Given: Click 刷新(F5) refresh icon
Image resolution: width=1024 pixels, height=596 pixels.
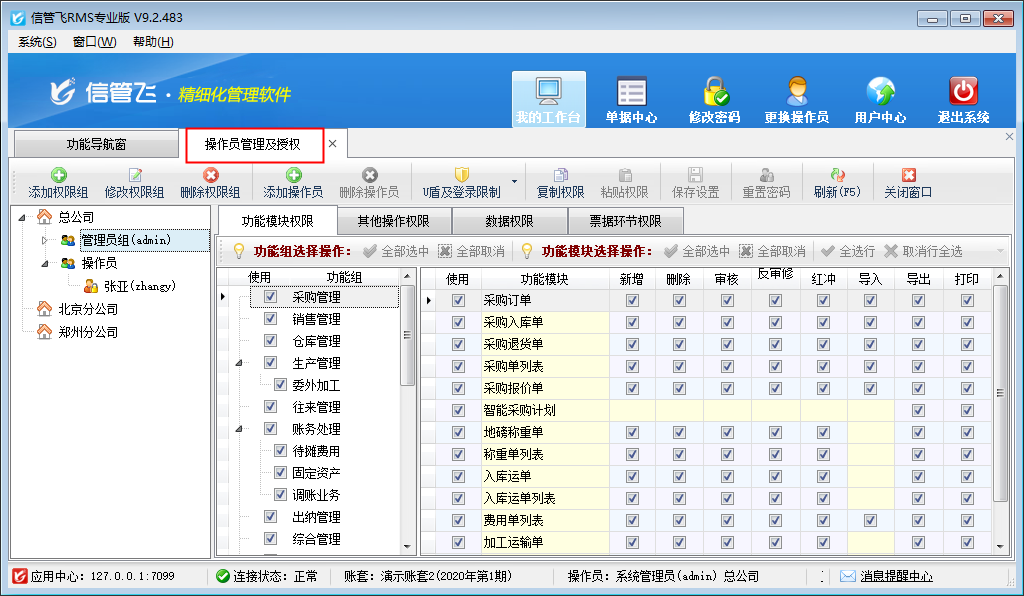Looking at the screenshot, I should 837,175.
